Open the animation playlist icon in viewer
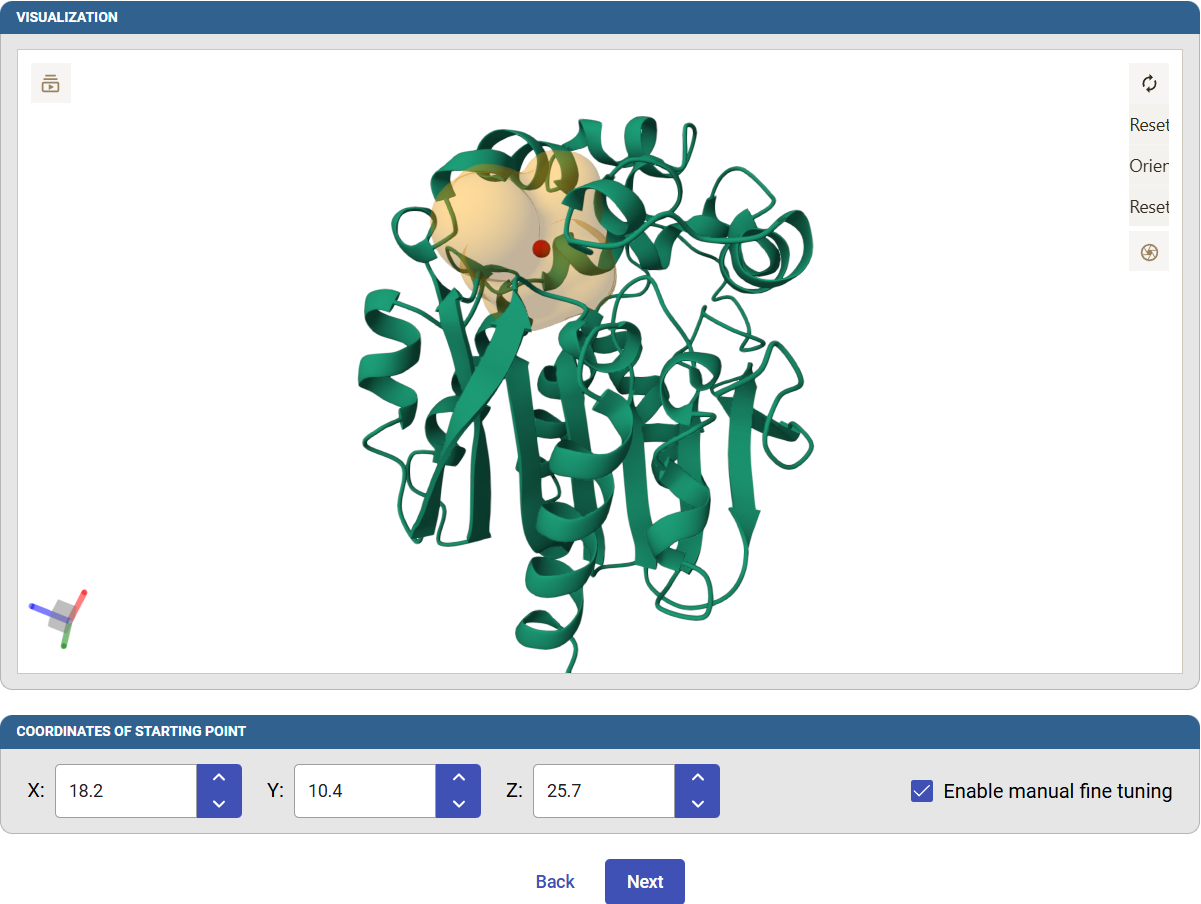This screenshot has height=904, width=1201. [51, 84]
